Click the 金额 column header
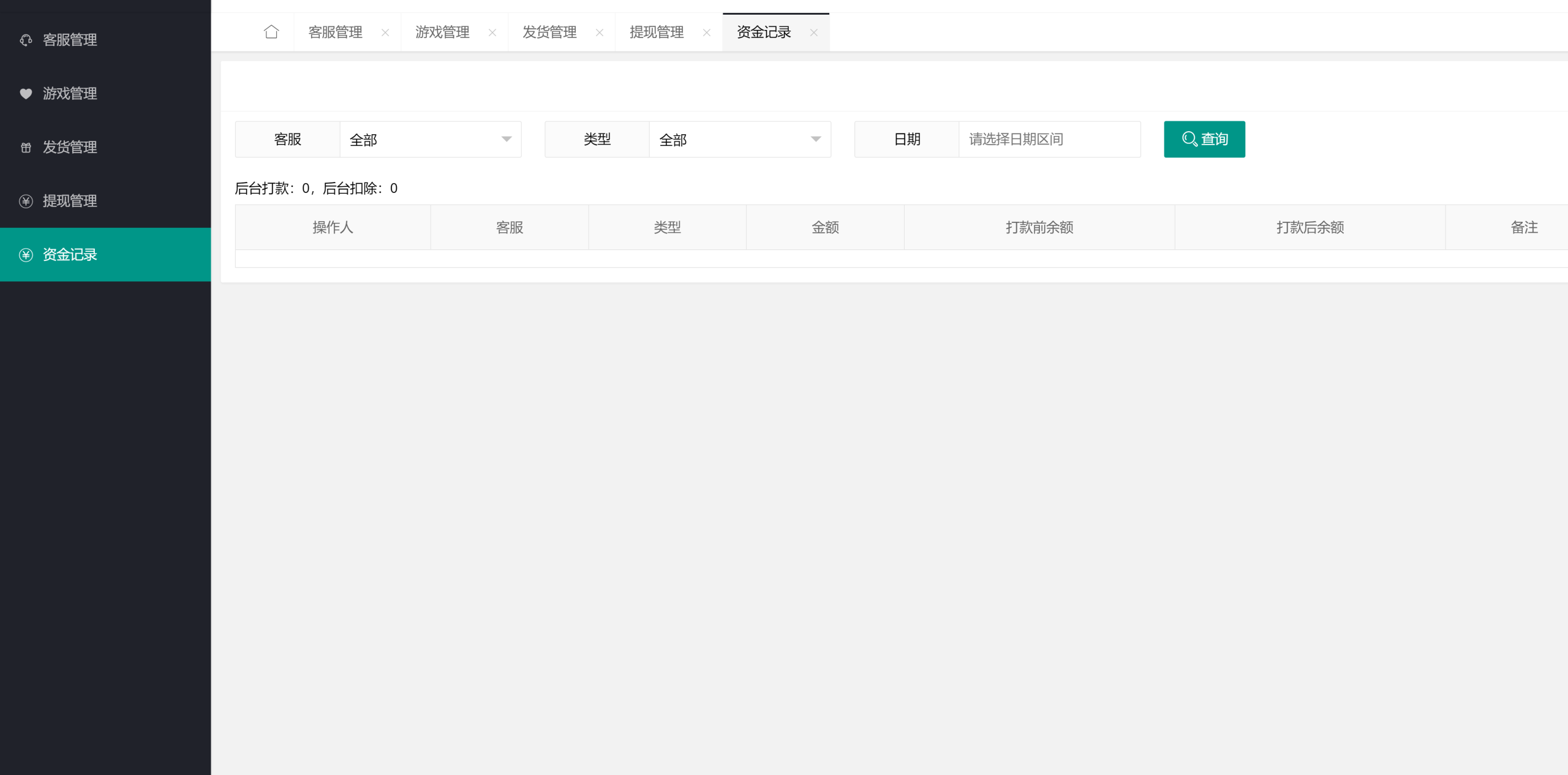This screenshot has width=1568, height=775. (825, 228)
